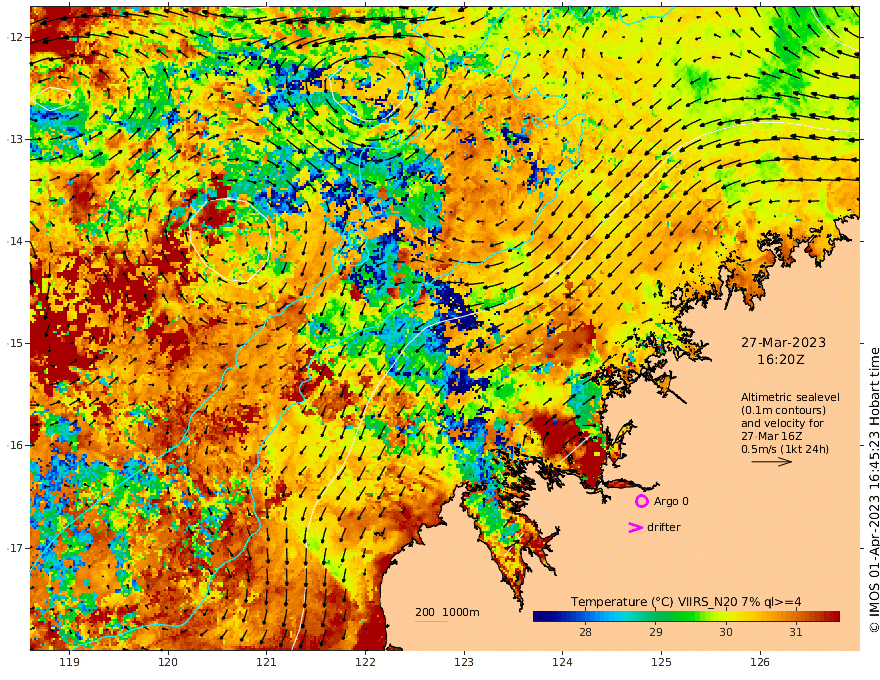Image resolution: width=880 pixels, height=680 pixels.
Task: Click latitude axis label -15
Action: tap(15, 343)
